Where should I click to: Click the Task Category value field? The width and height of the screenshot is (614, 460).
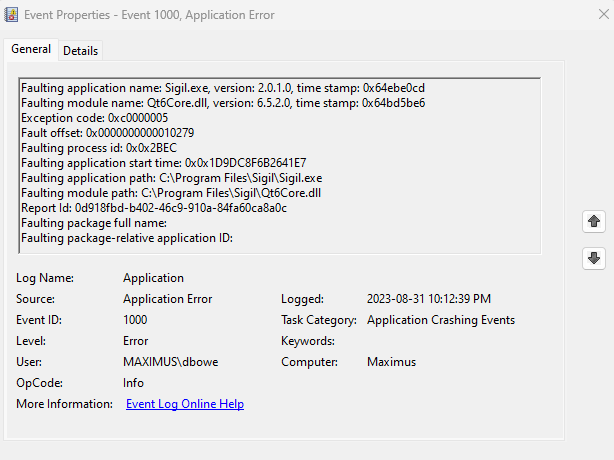tap(441, 320)
